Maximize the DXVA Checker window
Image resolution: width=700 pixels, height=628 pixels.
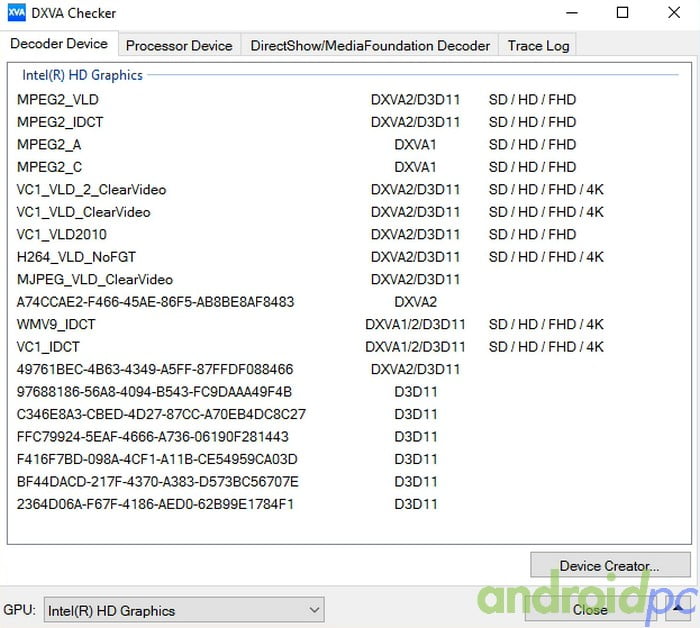pos(622,12)
